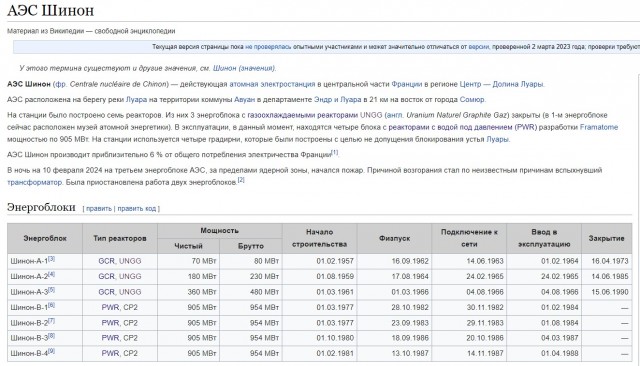Screen dimensions: 640x366
Task: Click the 'Закрытие' column header
Action: [607, 238]
